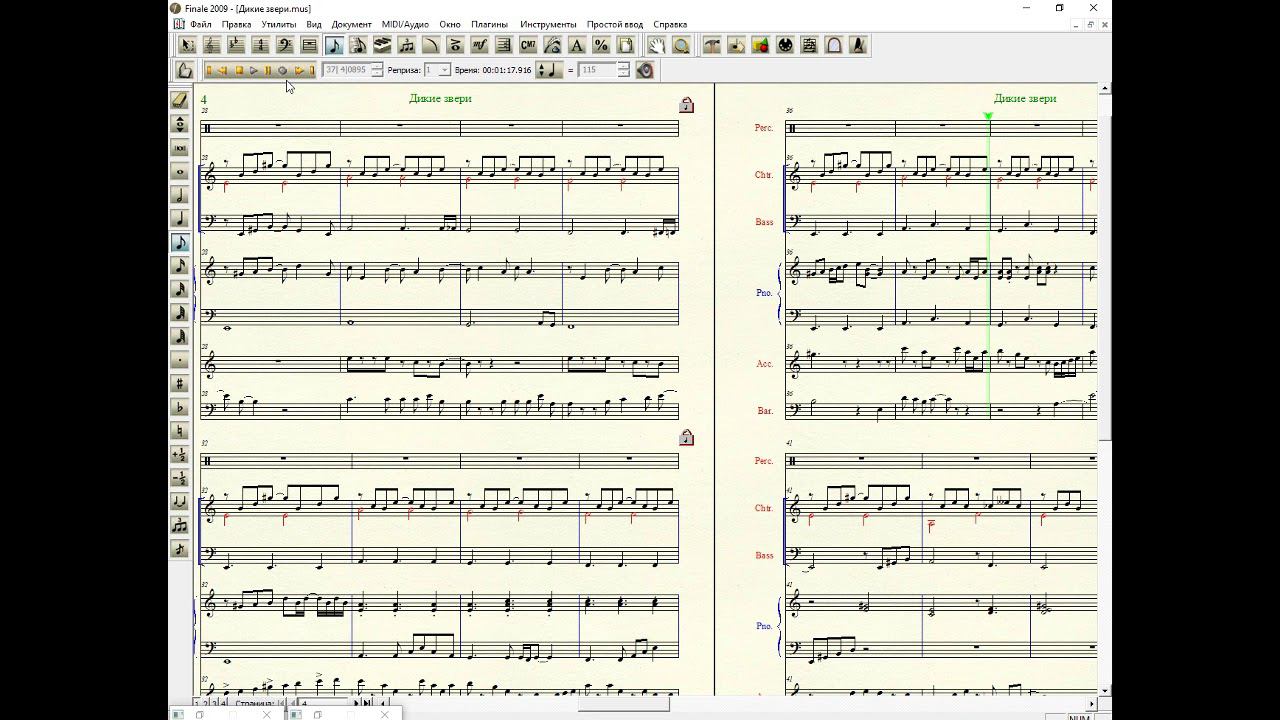Choose the quarter note duration
Screen dimensions: 1280x720
pos(180,219)
